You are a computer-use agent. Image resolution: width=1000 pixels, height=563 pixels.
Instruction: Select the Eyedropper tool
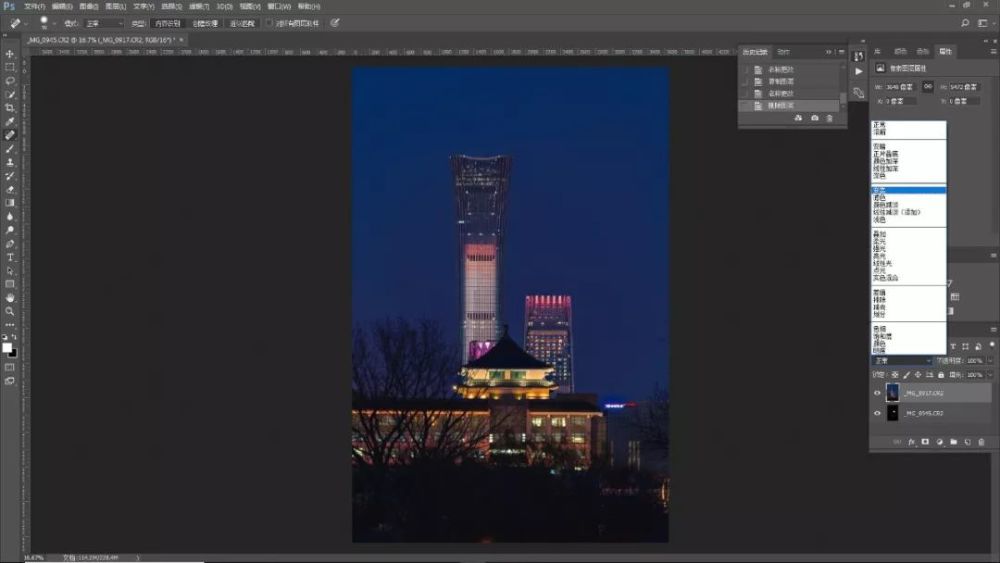(10, 121)
